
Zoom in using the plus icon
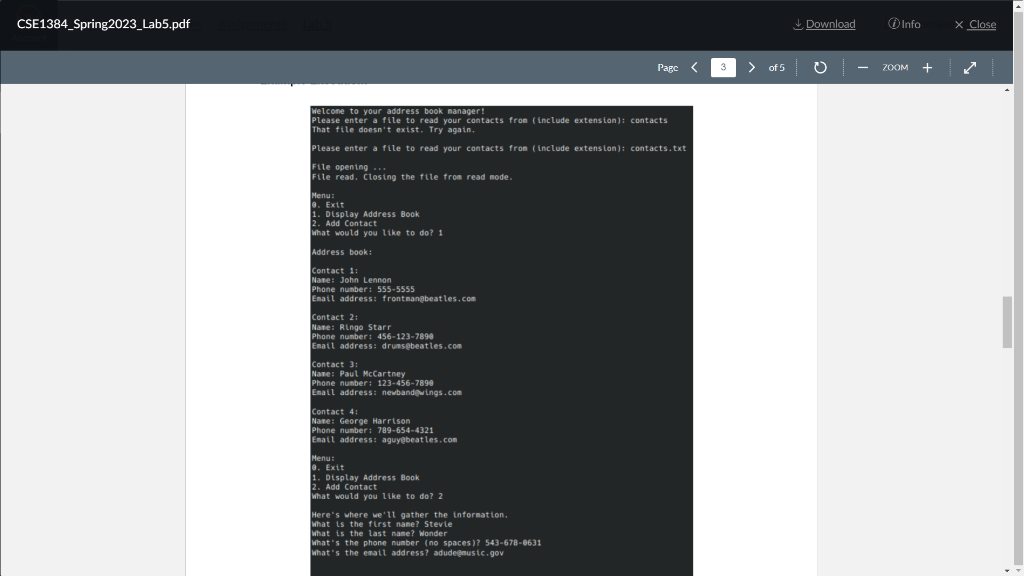tap(927, 67)
